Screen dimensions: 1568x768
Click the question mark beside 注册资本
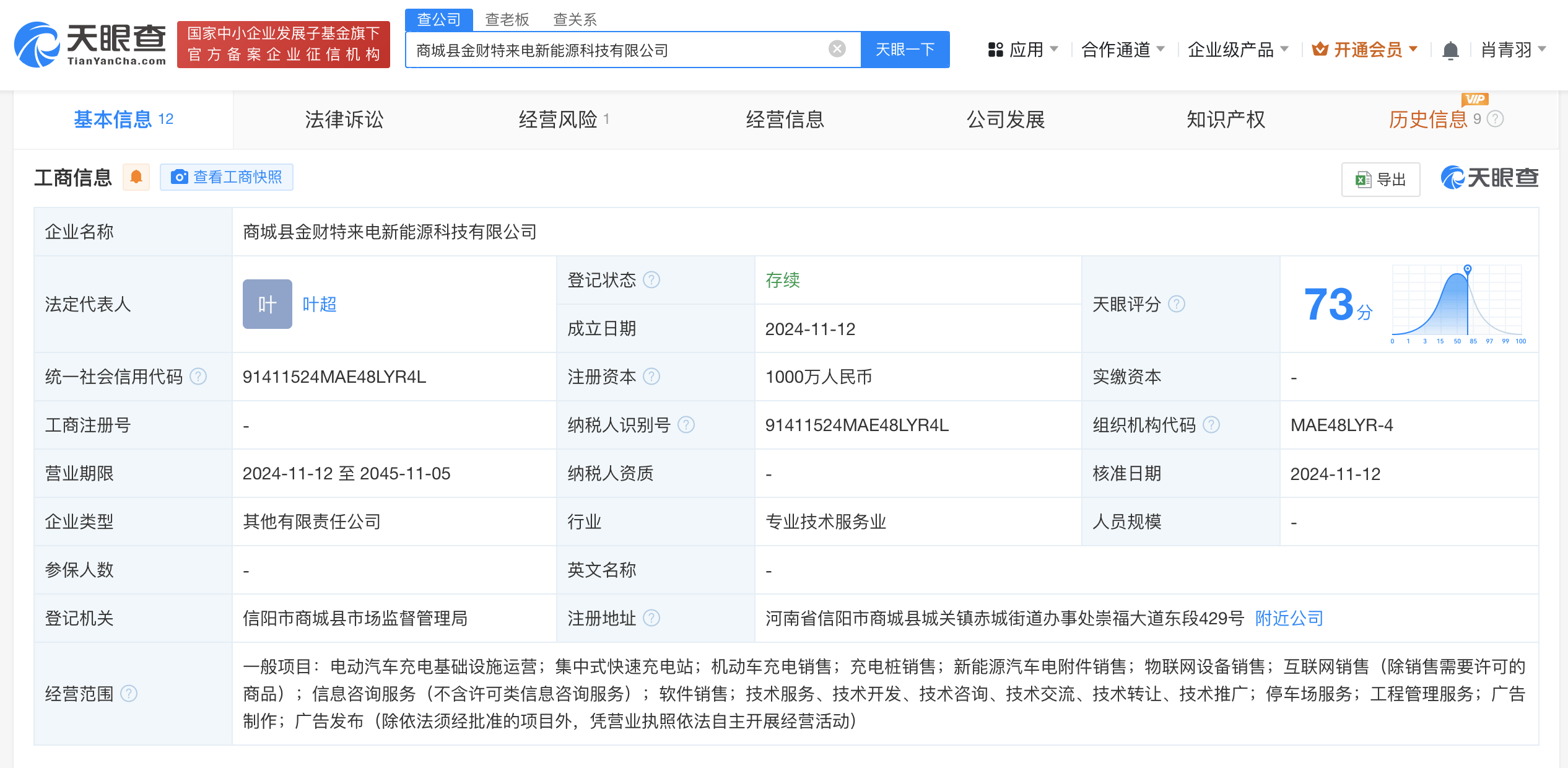coord(652,376)
